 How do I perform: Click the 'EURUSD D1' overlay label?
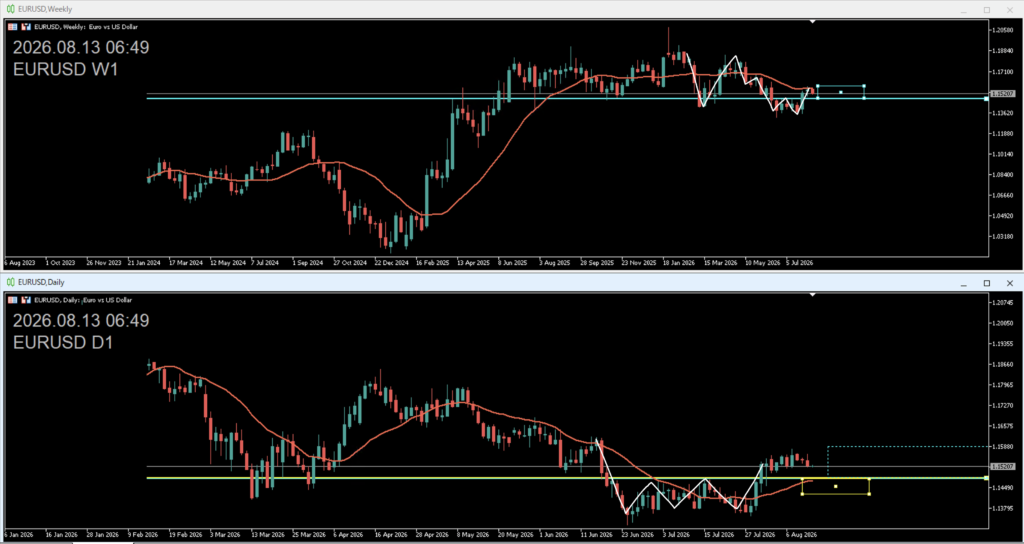(x=63, y=342)
